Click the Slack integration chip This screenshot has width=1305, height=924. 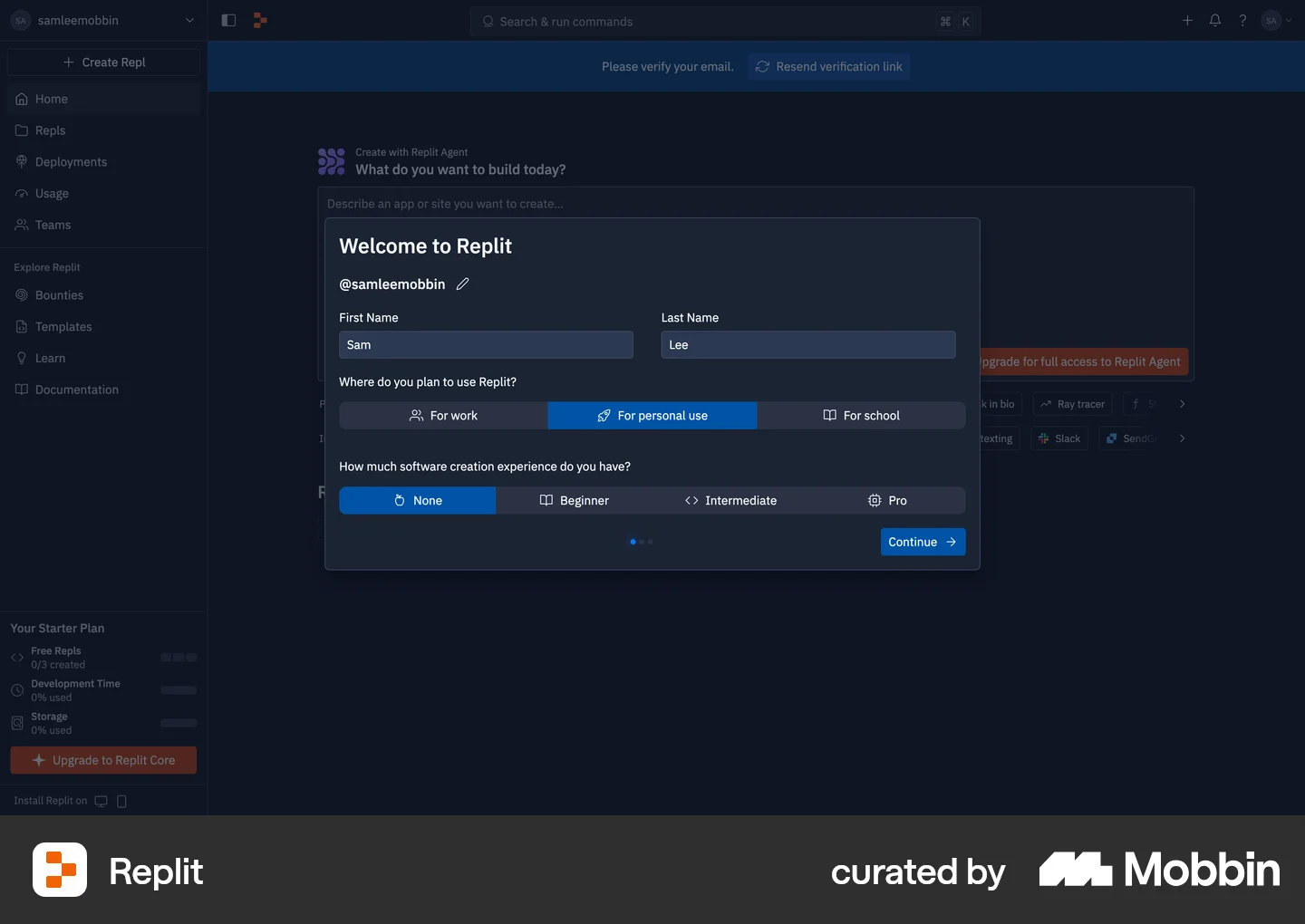click(x=1059, y=438)
